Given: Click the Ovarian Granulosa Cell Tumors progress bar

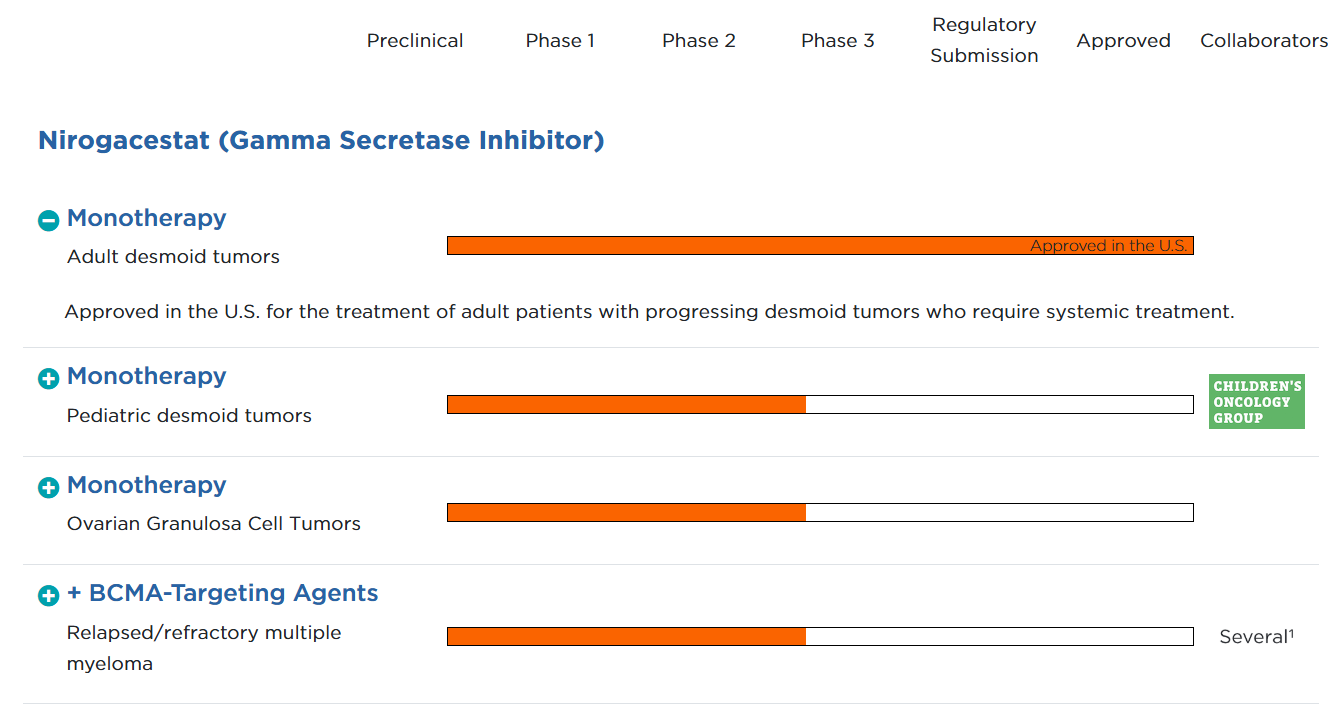Looking at the screenshot, I should pyautogui.click(x=820, y=512).
